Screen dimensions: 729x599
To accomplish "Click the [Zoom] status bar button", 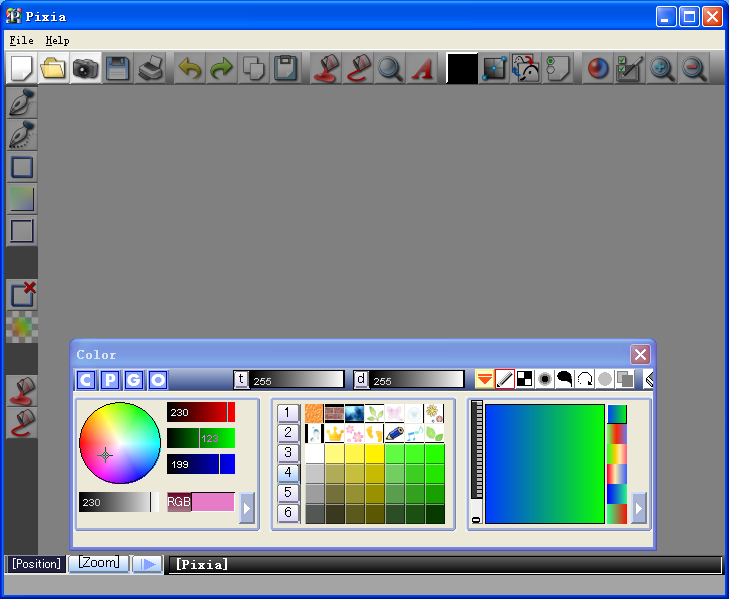I will coord(99,563).
